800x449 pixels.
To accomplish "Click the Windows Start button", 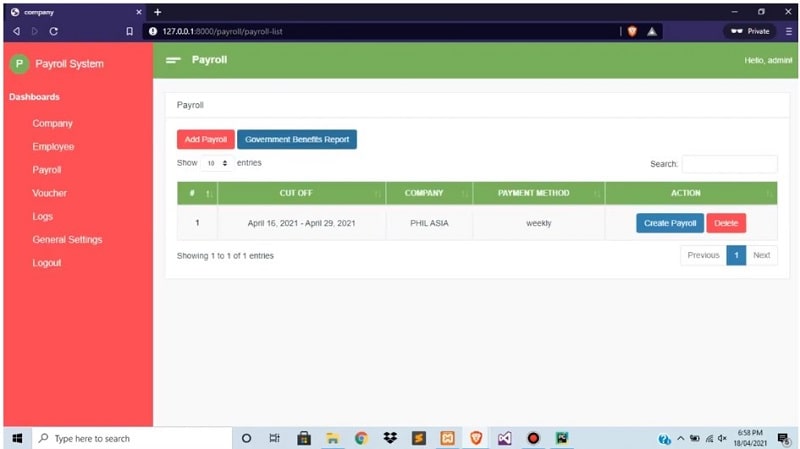I will pyautogui.click(x=17, y=438).
